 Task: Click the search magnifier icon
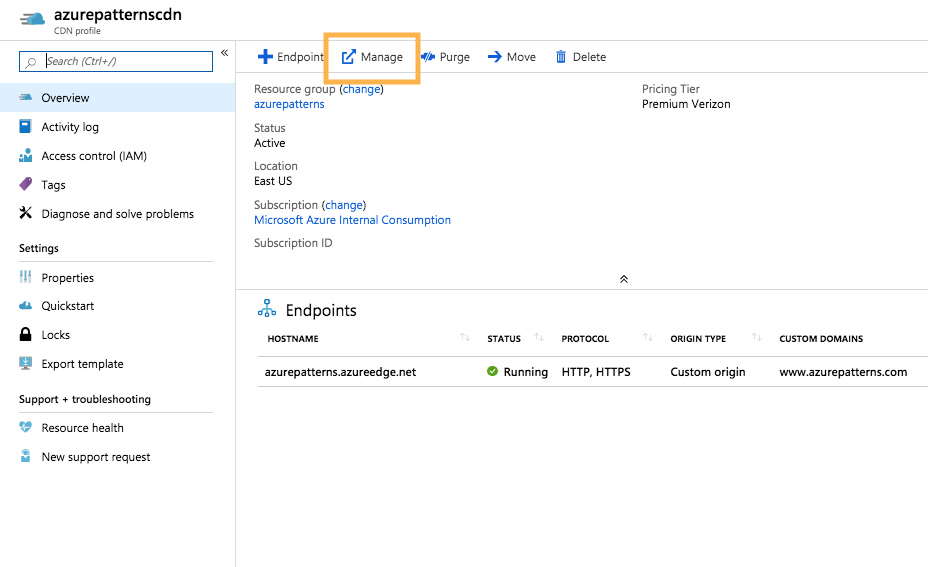[x=31, y=62]
